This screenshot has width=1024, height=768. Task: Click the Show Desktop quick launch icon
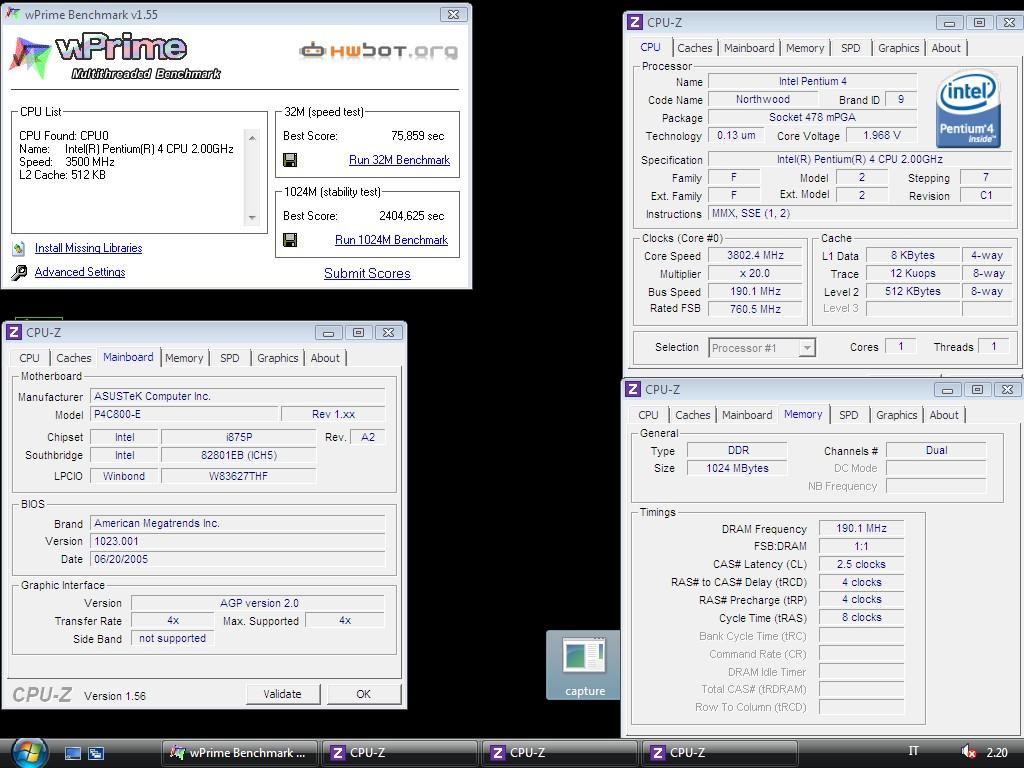[72, 753]
